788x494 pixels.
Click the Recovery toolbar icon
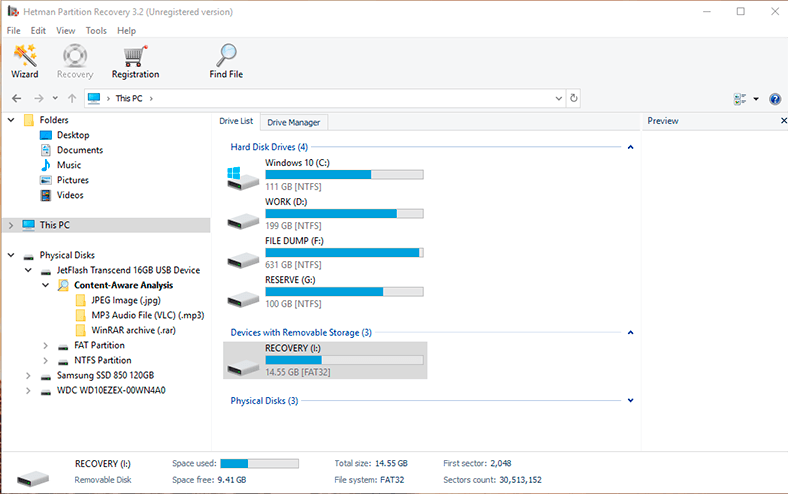point(75,61)
